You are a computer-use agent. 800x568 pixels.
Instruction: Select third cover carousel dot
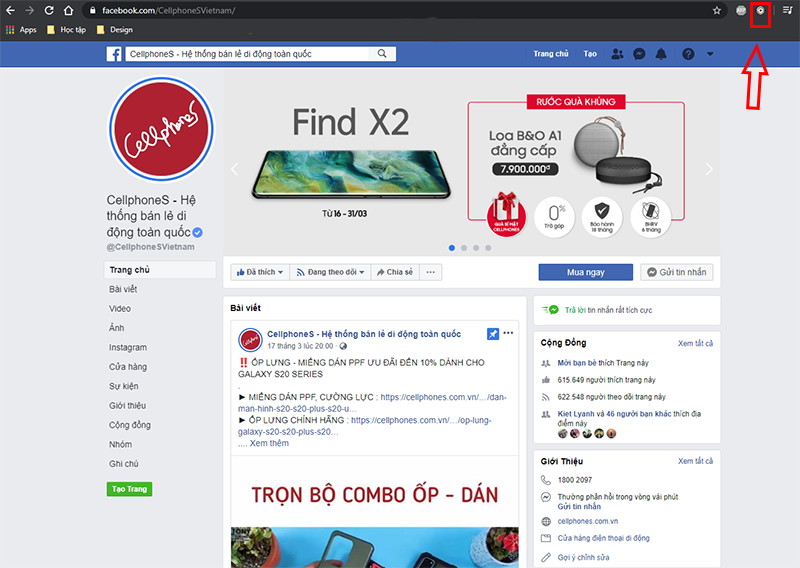pyautogui.click(x=476, y=248)
